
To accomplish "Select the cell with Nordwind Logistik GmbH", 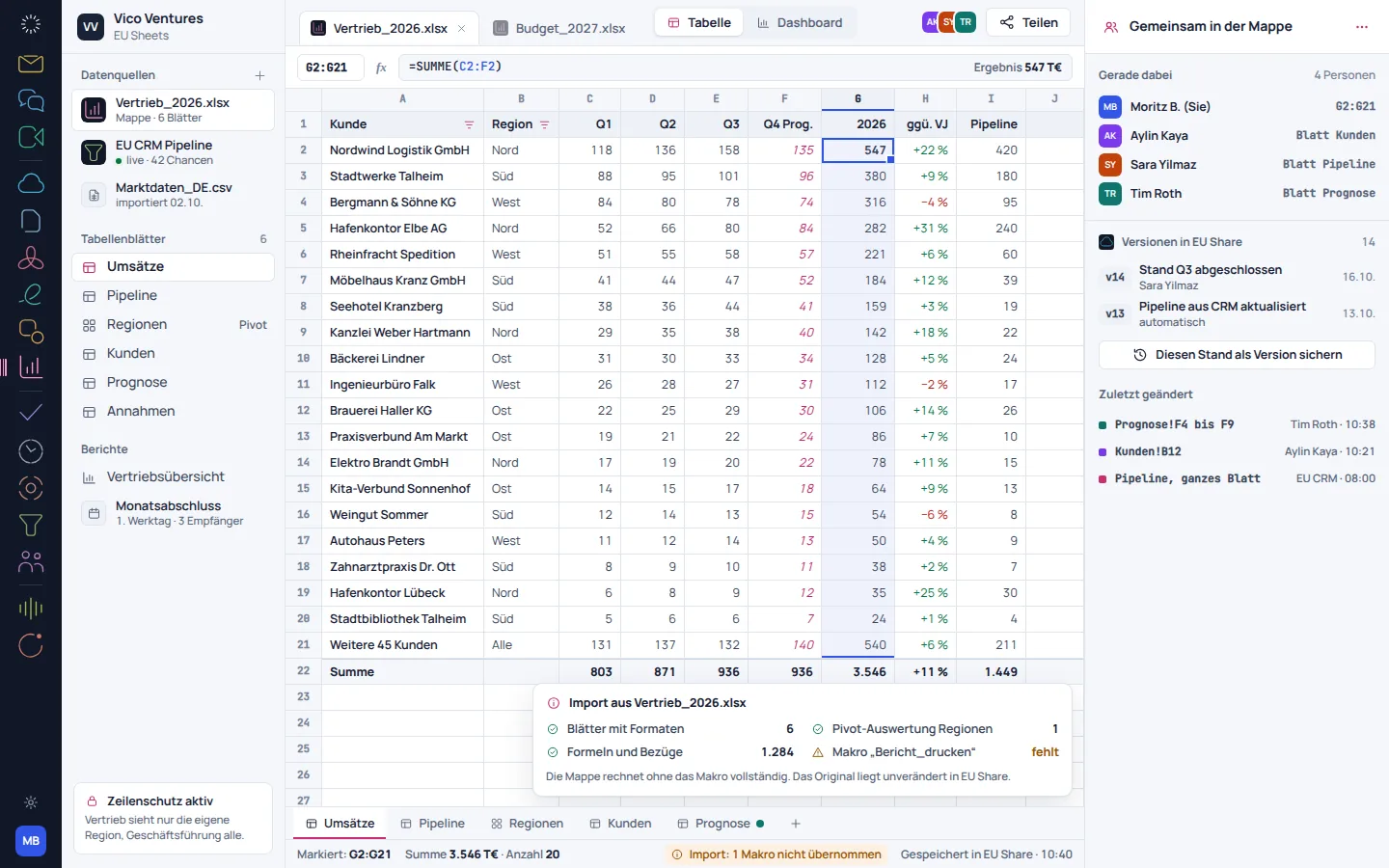I will pos(402,150).
